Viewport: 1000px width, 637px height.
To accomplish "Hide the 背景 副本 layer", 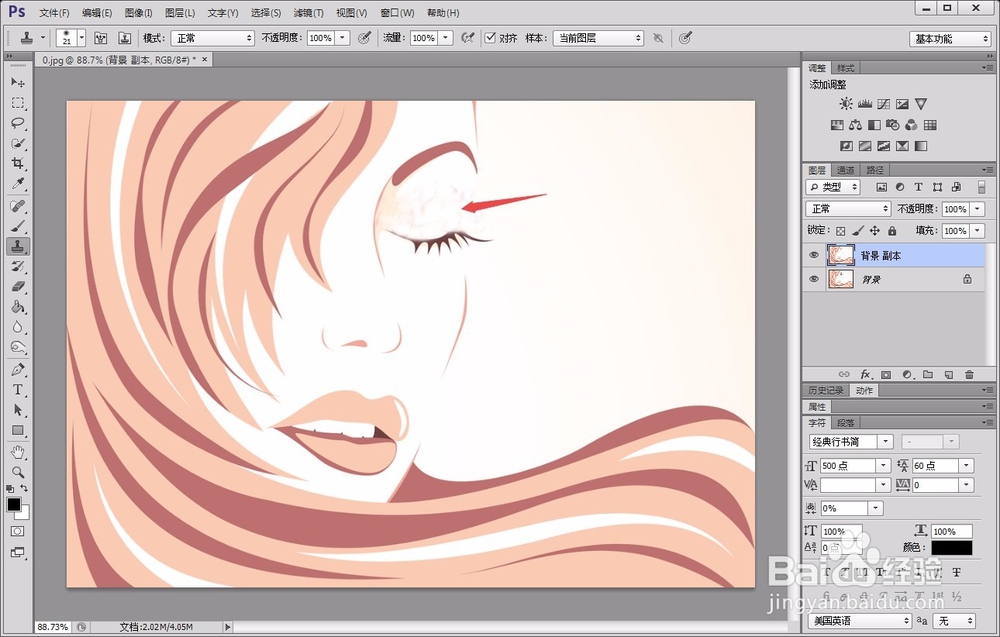I will point(814,255).
